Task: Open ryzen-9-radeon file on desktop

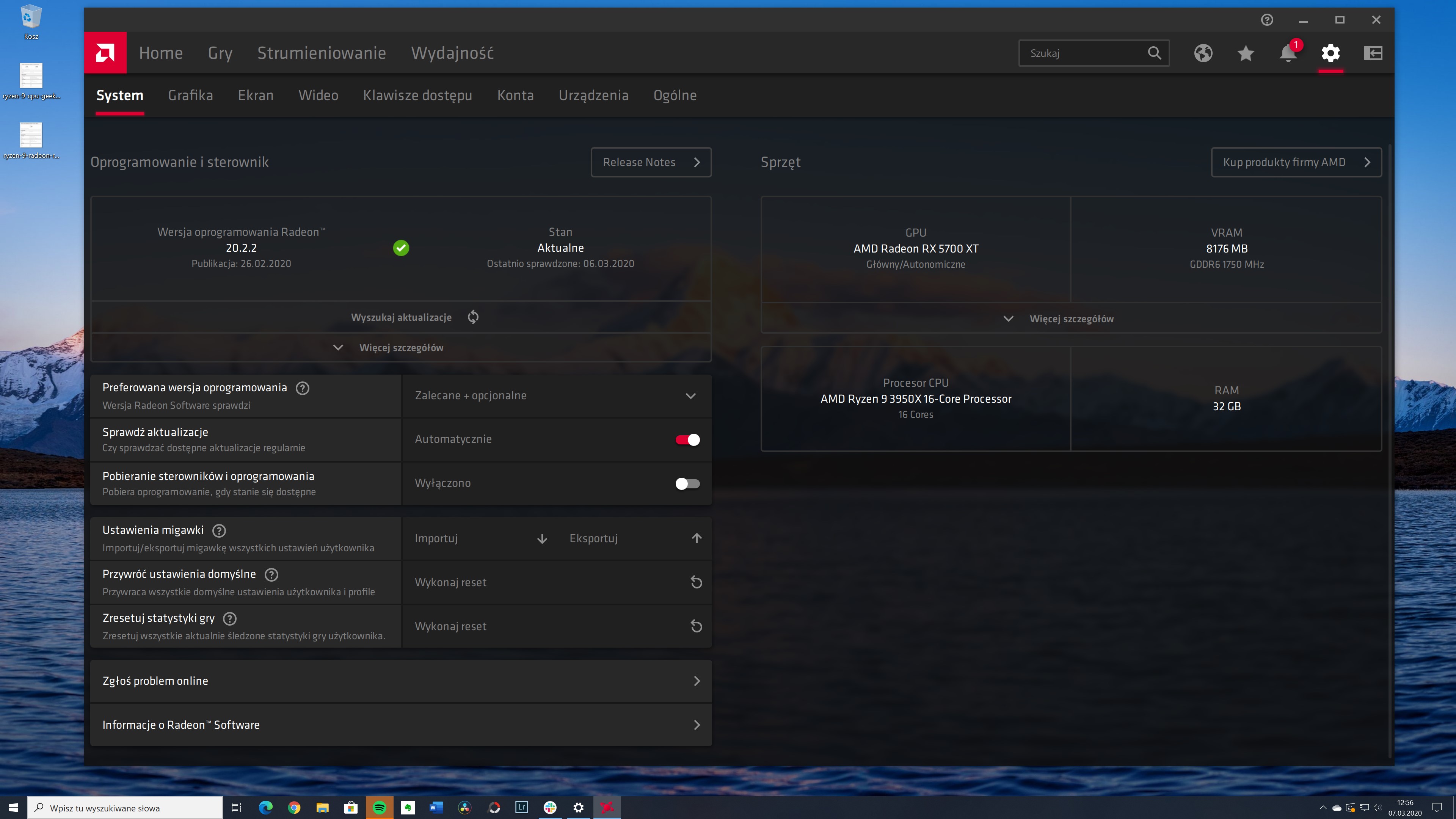Action: tap(31, 141)
